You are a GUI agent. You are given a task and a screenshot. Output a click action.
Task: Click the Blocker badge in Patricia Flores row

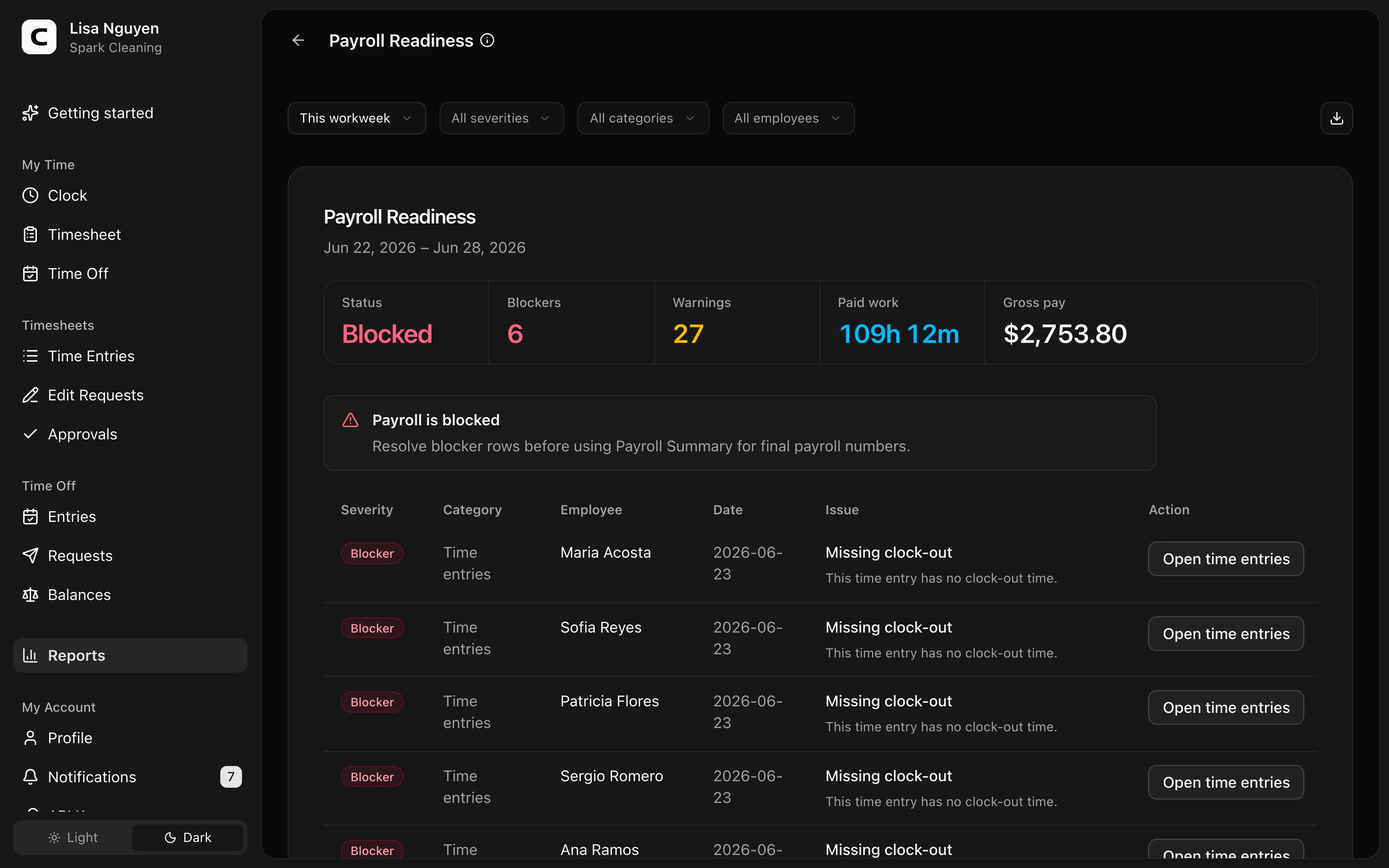click(x=372, y=702)
